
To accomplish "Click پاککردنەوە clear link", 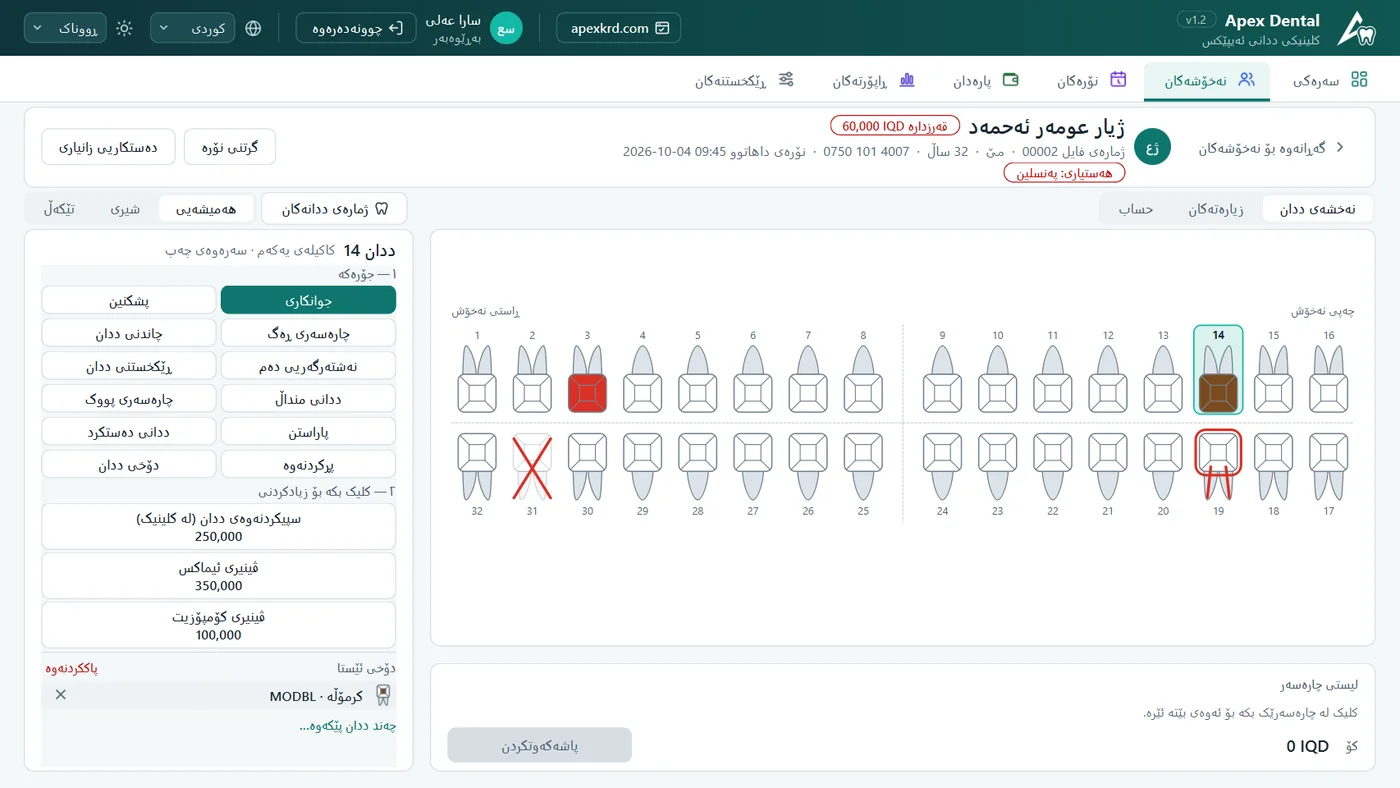I will point(72,668).
